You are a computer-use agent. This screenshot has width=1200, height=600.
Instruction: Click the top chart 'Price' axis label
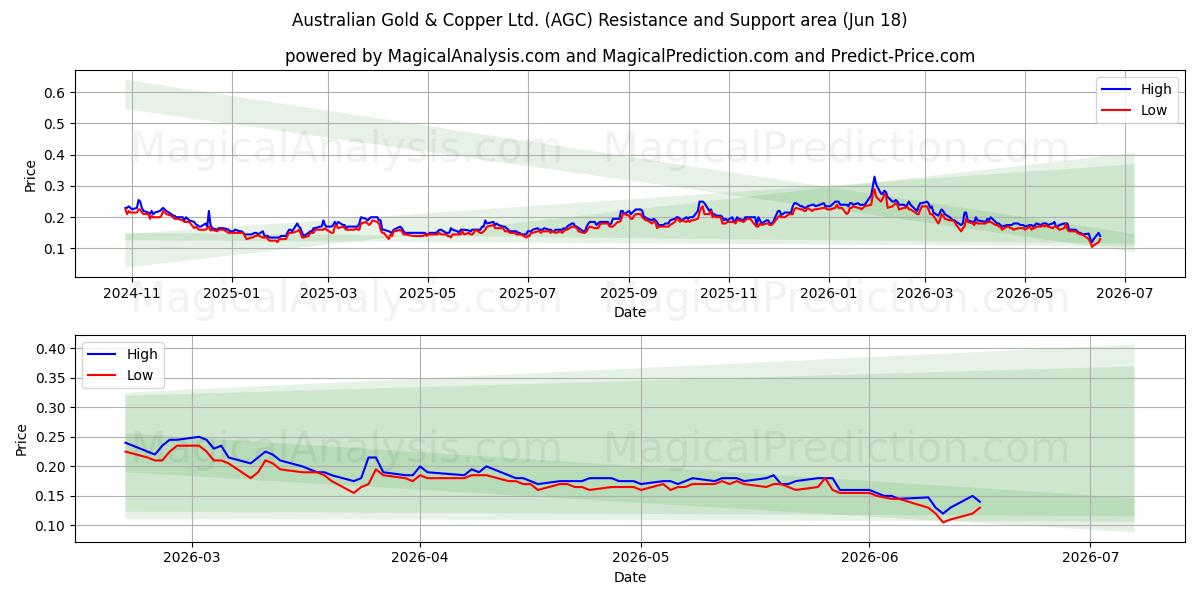coord(30,175)
